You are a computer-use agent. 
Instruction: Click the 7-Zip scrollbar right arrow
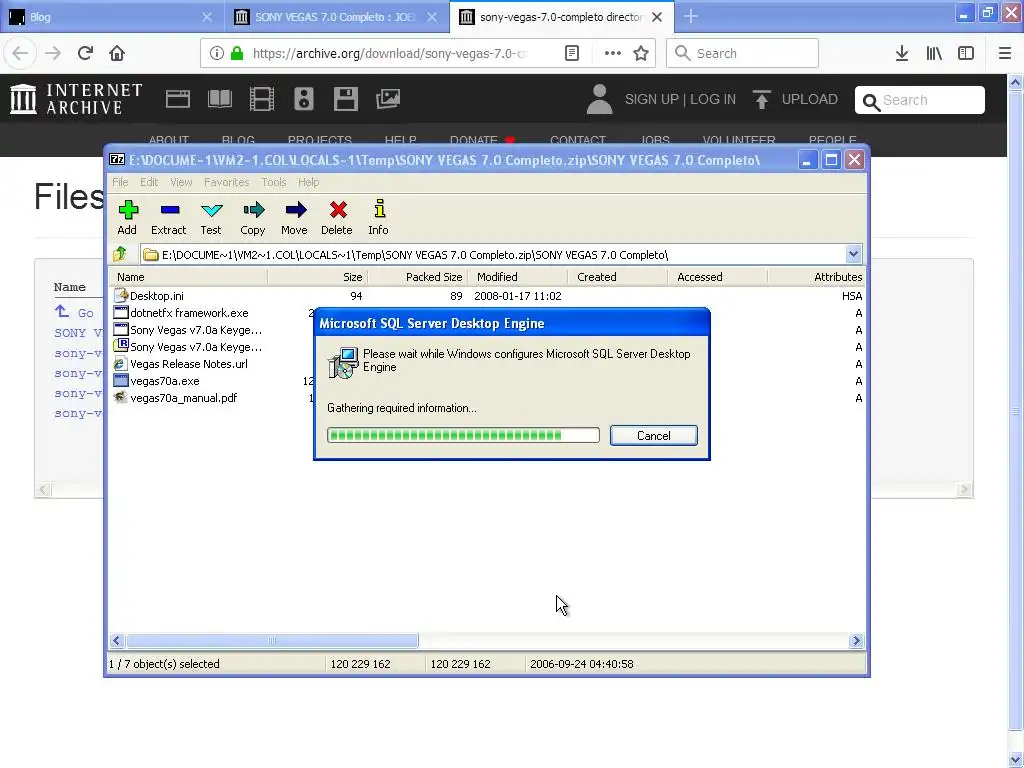click(x=856, y=641)
